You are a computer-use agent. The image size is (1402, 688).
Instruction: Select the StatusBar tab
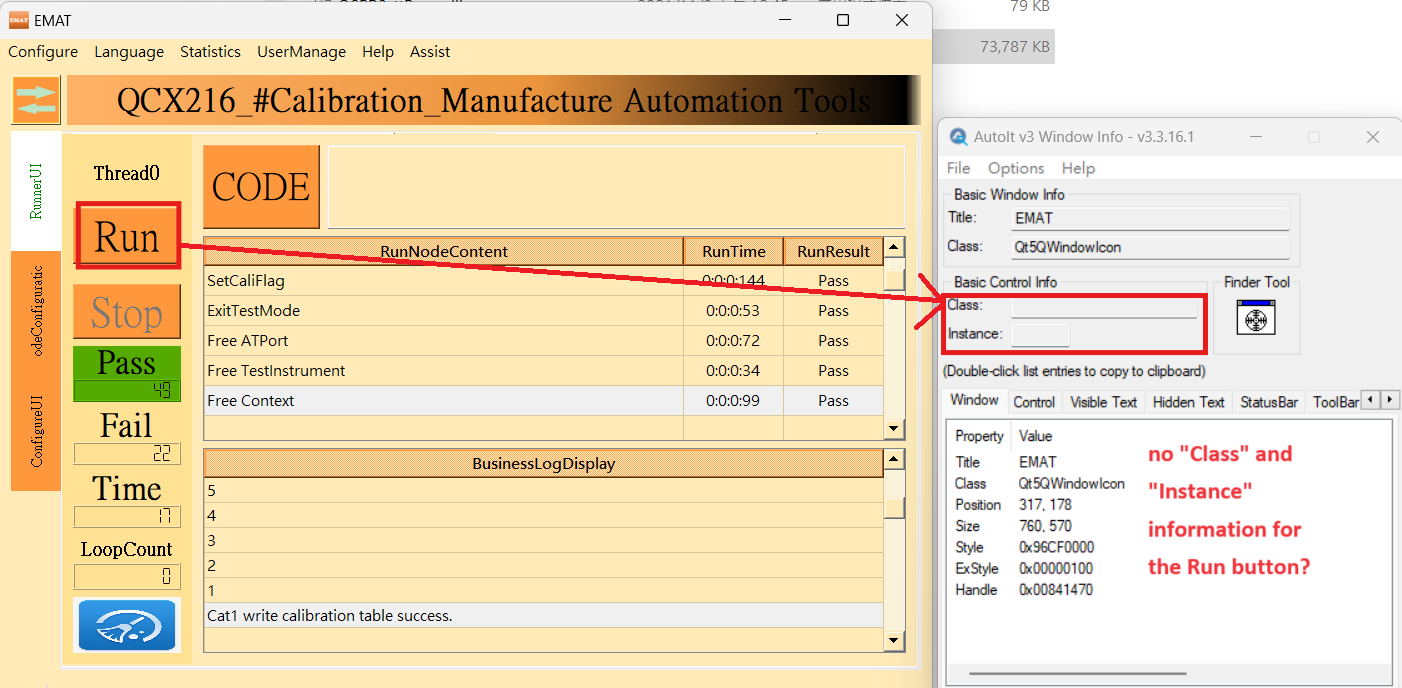point(1269,402)
